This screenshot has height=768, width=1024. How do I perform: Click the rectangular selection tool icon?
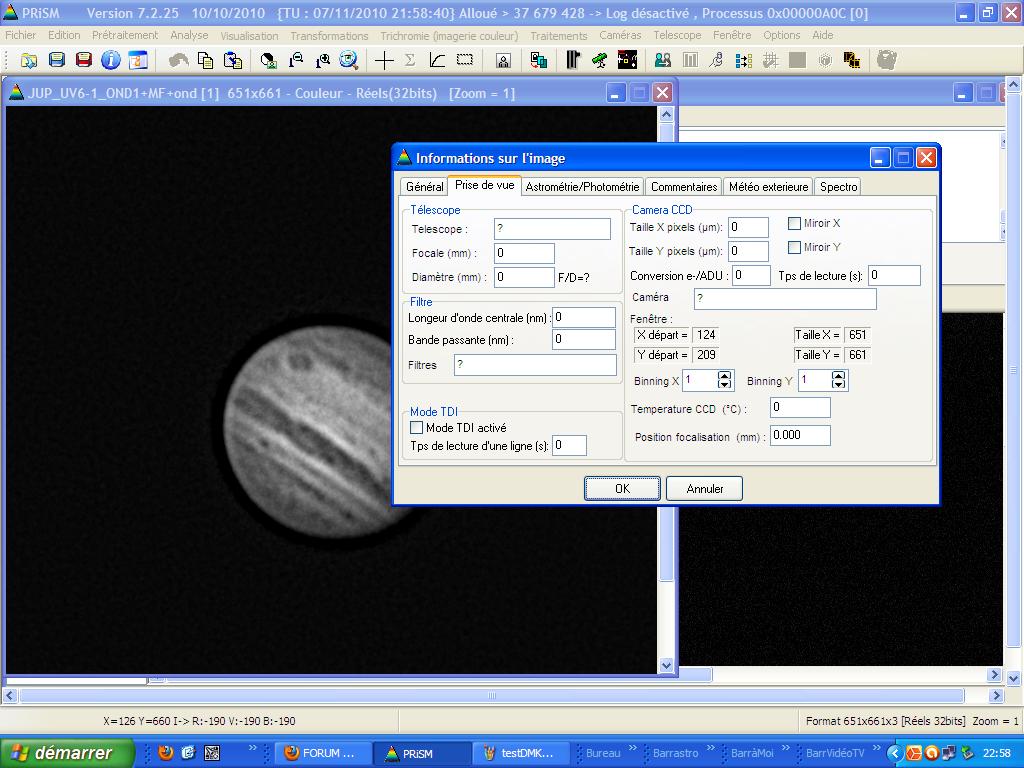[465, 61]
